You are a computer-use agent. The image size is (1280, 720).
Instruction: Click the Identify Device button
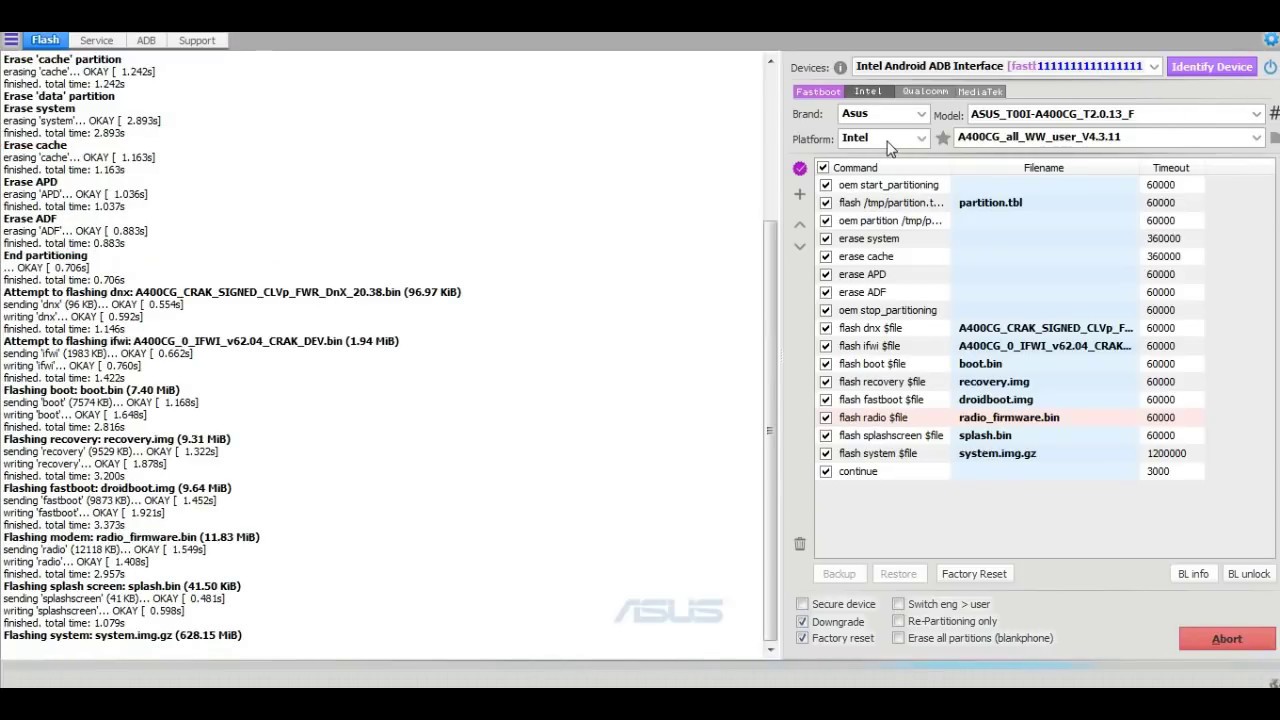pos(1212,67)
